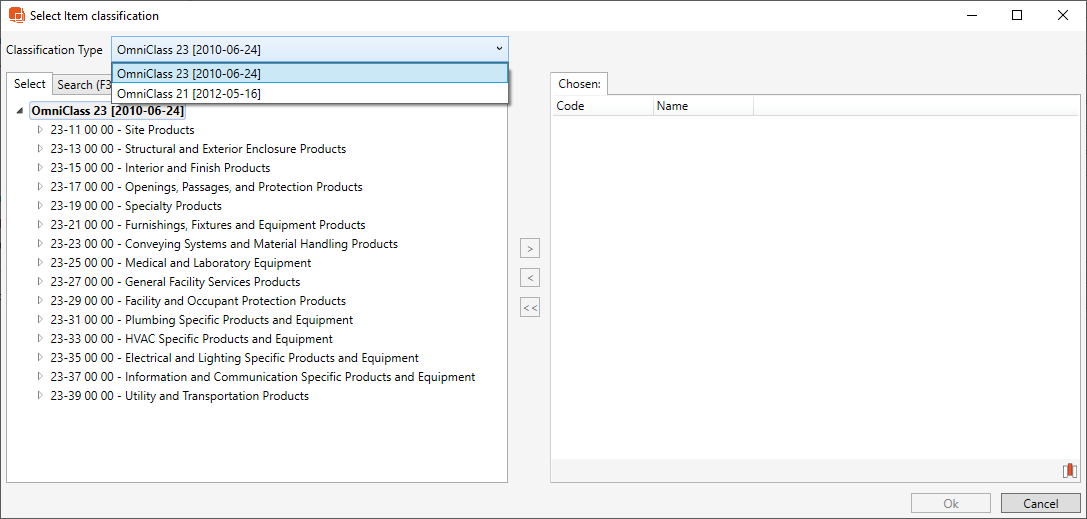Pick OmniClass 23 [2010-06-24] option in list
This screenshot has width=1087, height=519.
coord(189,73)
